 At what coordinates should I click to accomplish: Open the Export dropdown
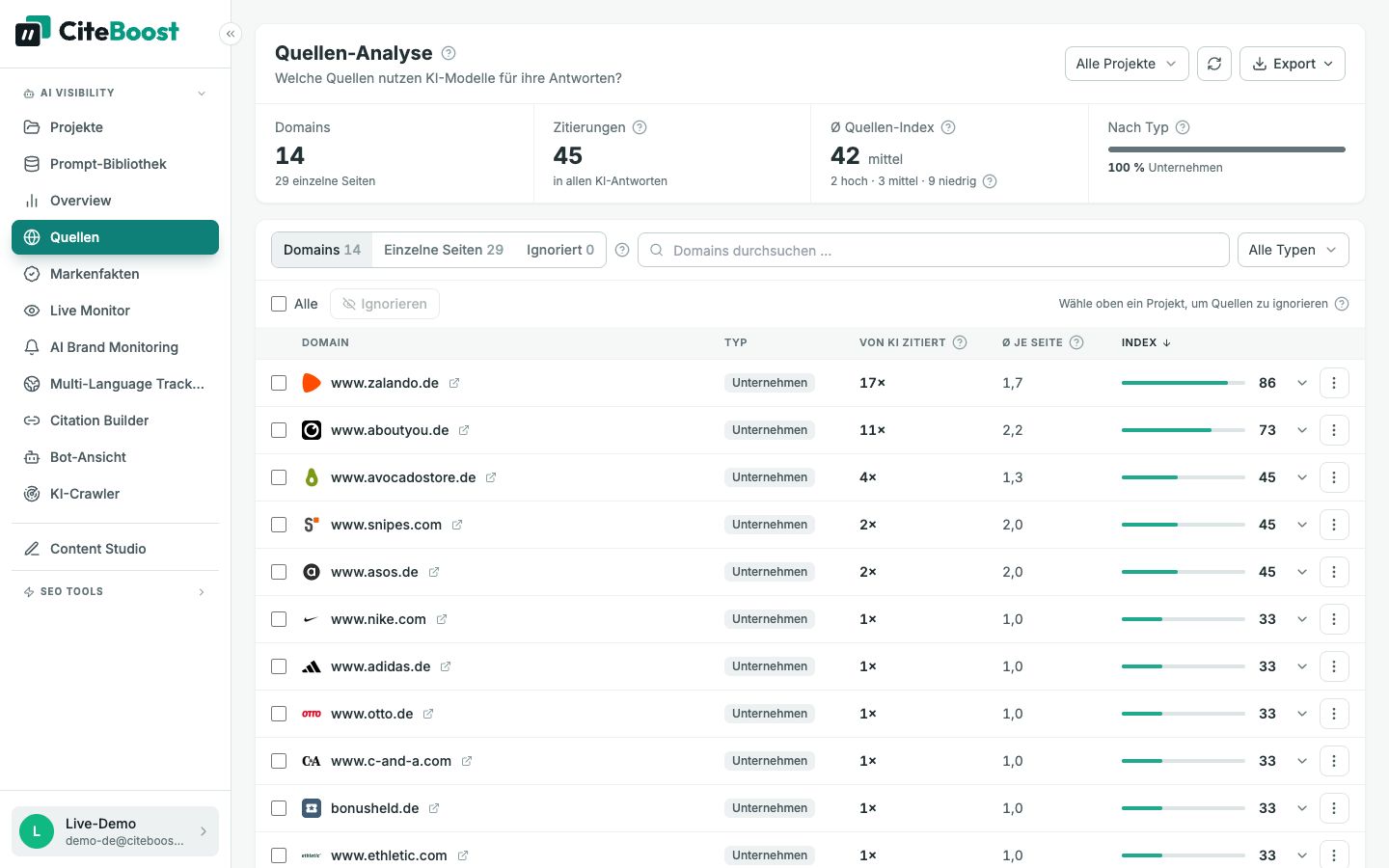(1293, 64)
